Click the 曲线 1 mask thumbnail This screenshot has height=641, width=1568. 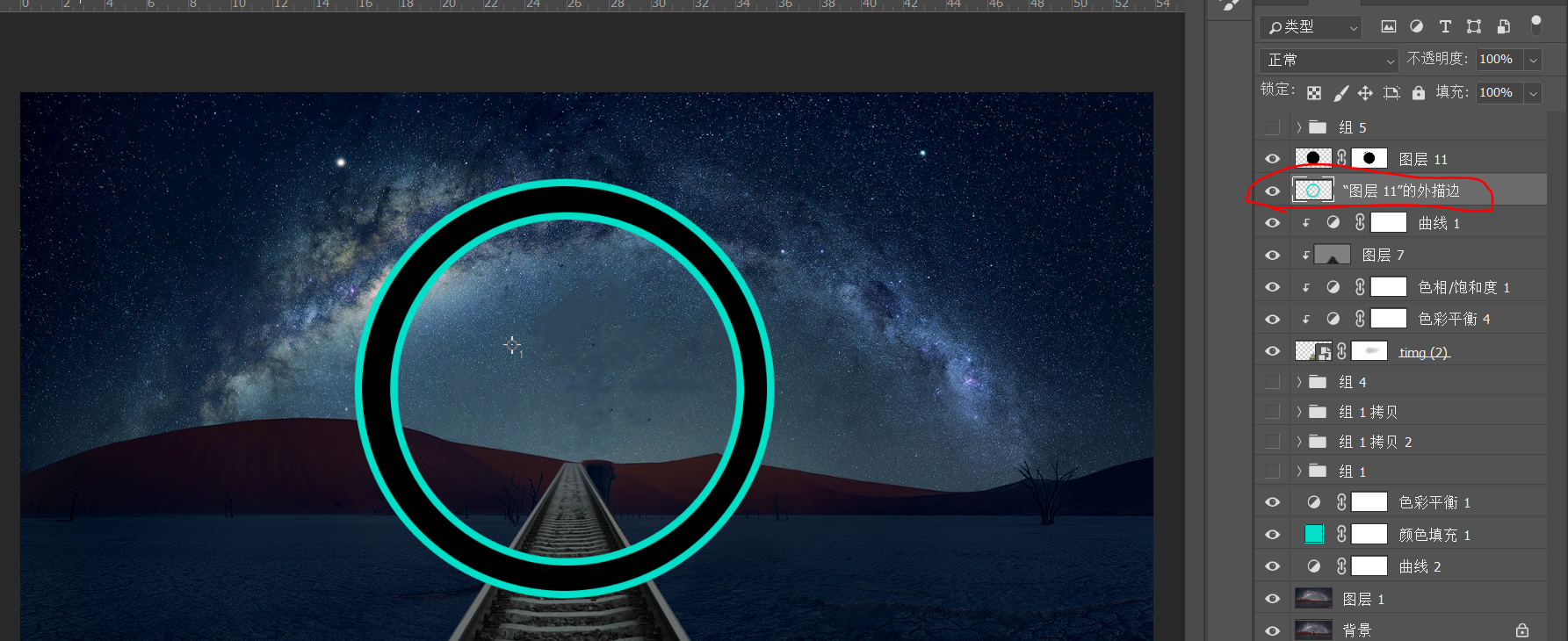coord(1389,222)
